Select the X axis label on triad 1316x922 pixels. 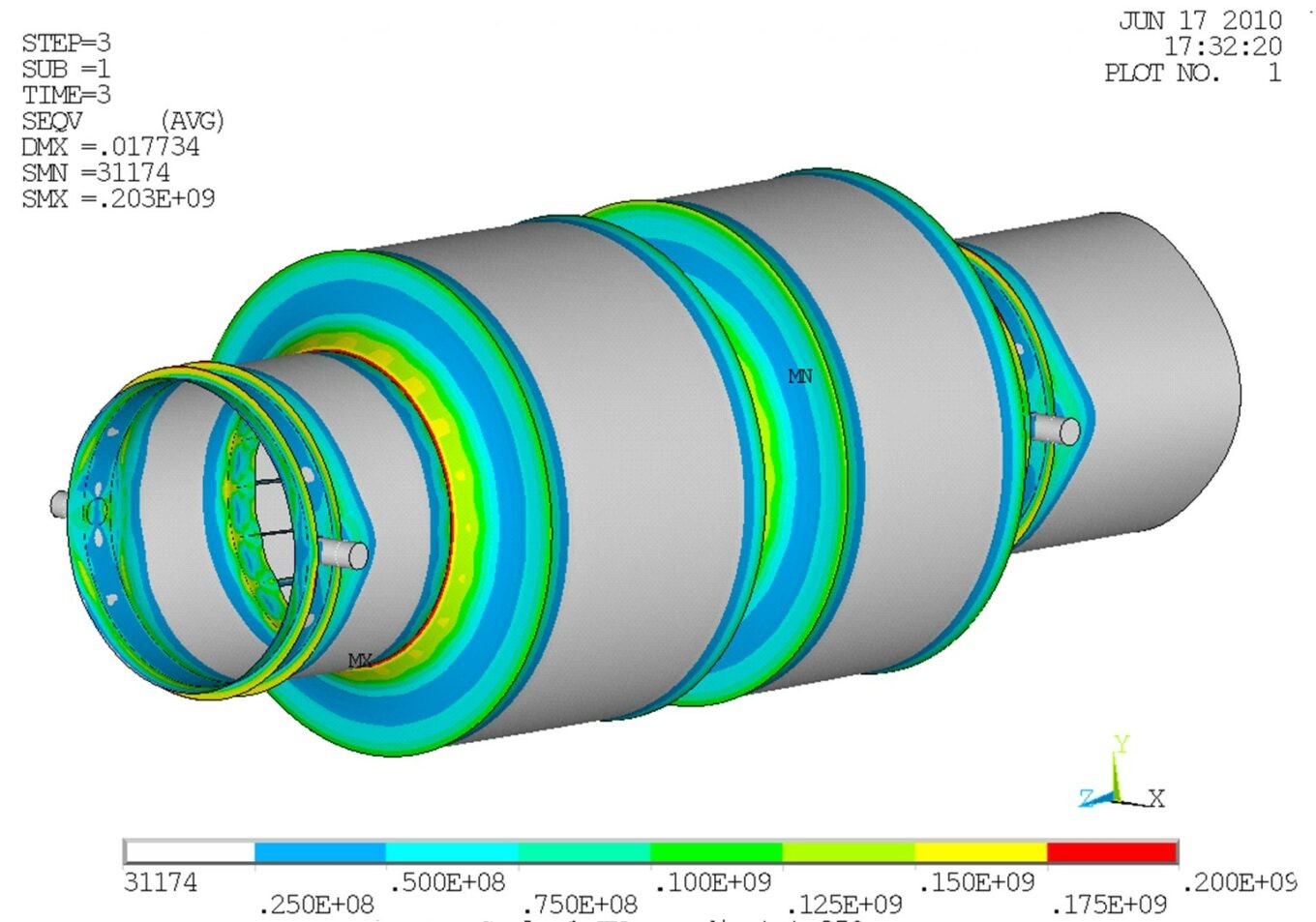point(1156,798)
